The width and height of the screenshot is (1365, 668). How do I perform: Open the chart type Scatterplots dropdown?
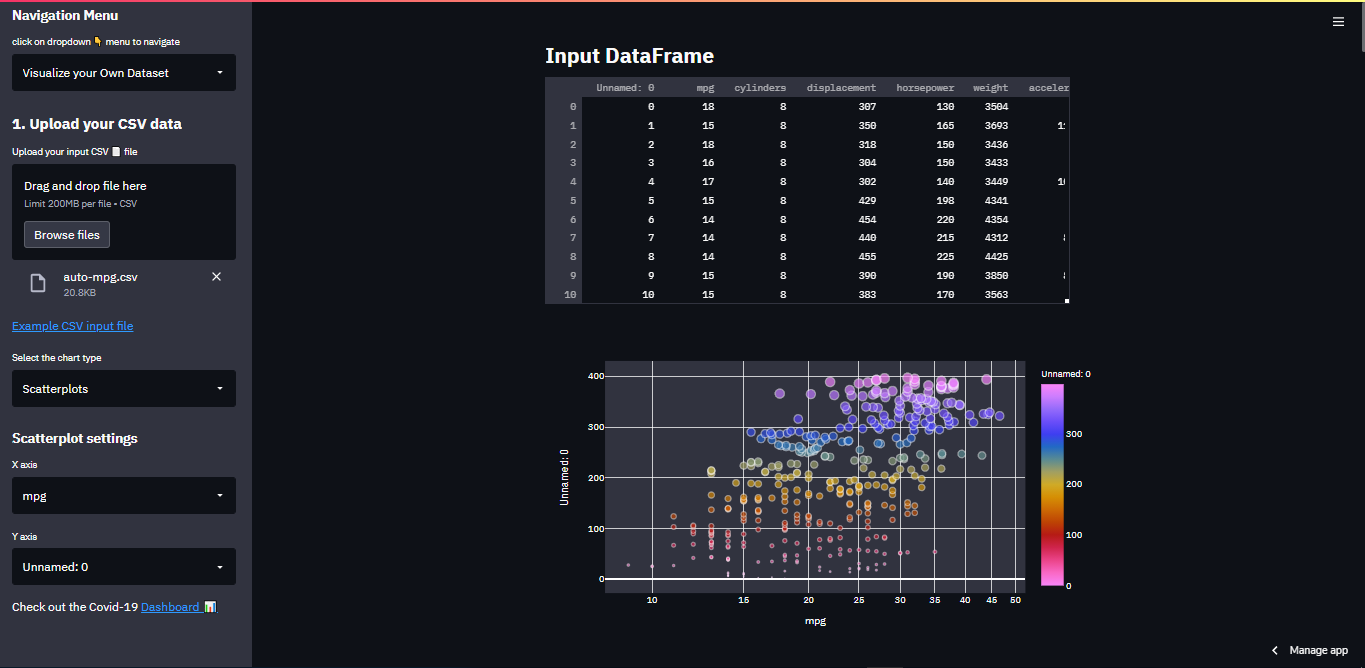(124, 389)
